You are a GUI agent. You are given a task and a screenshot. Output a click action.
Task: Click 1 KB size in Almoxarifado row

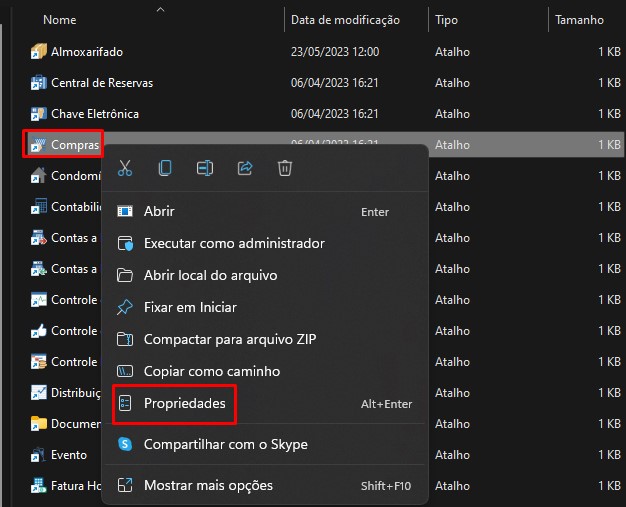pyautogui.click(x=609, y=51)
